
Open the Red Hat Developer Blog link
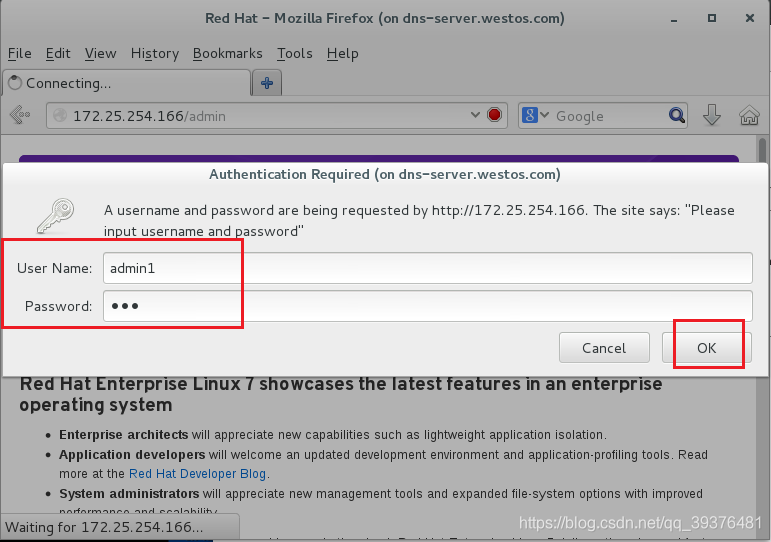click(x=197, y=474)
